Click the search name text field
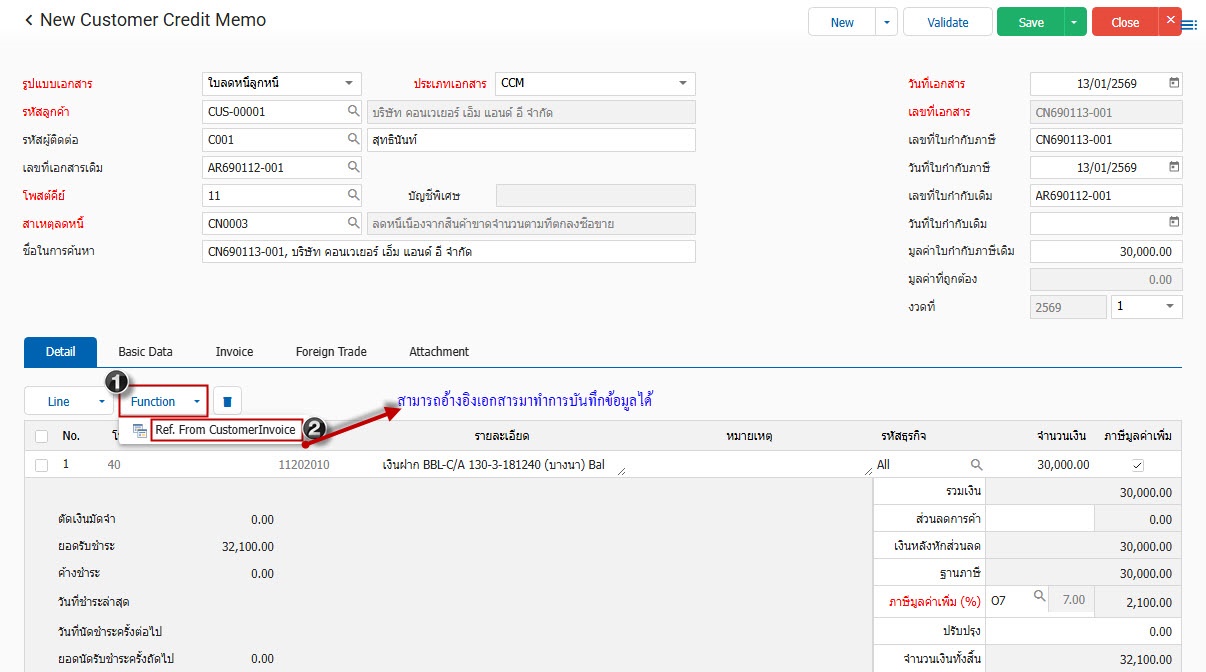1206x672 pixels. [x=448, y=252]
